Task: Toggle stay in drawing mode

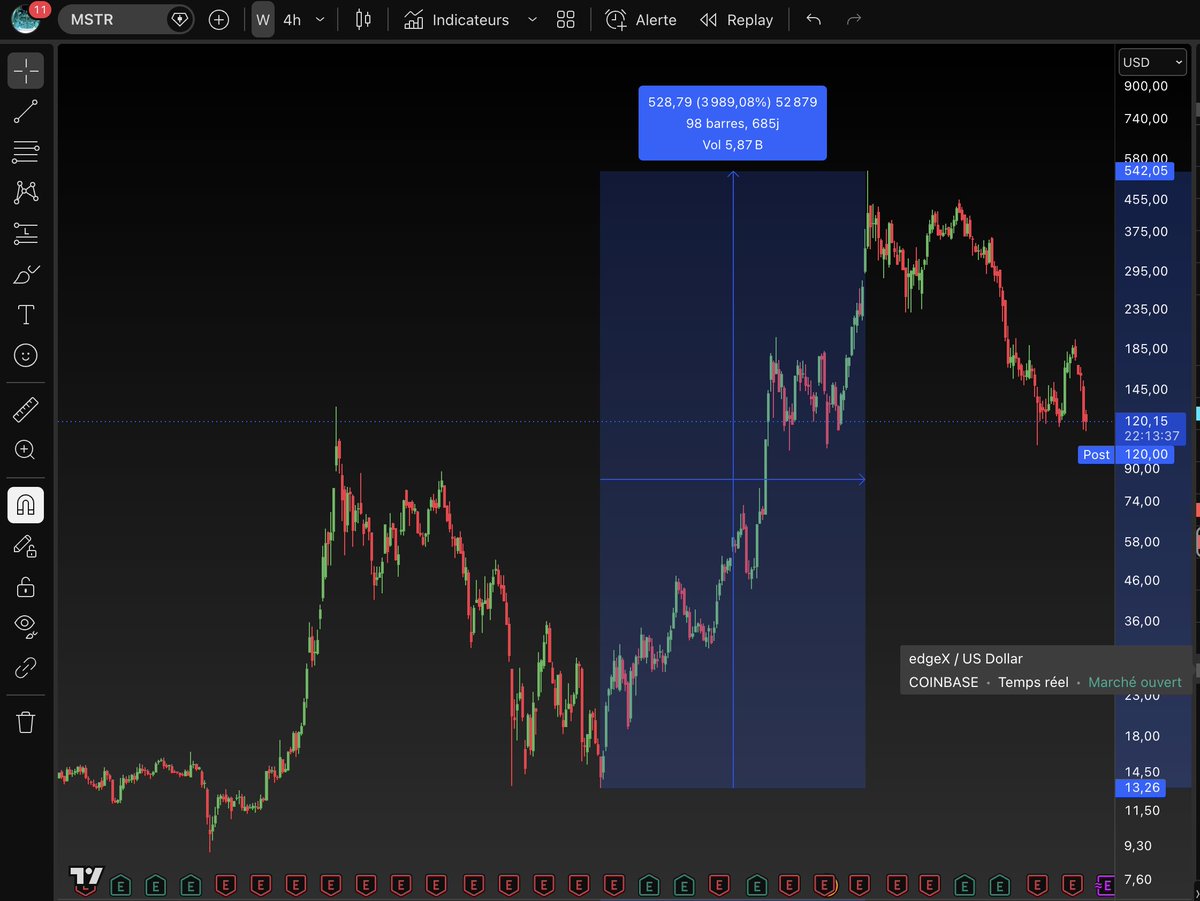Action: pos(26,546)
